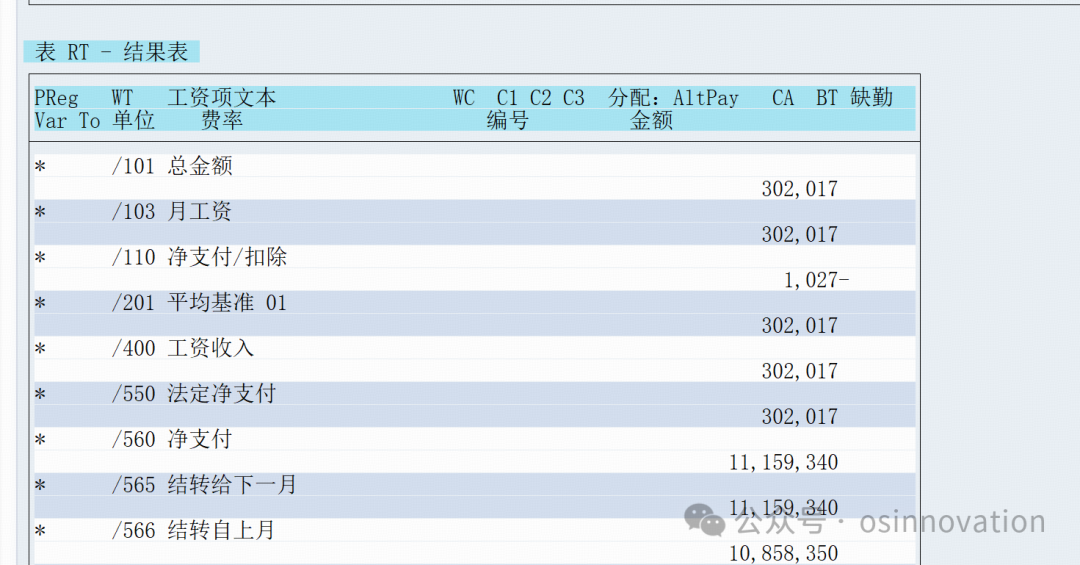
Task: Click the PReg column header
Action: pyautogui.click(x=56, y=98)
